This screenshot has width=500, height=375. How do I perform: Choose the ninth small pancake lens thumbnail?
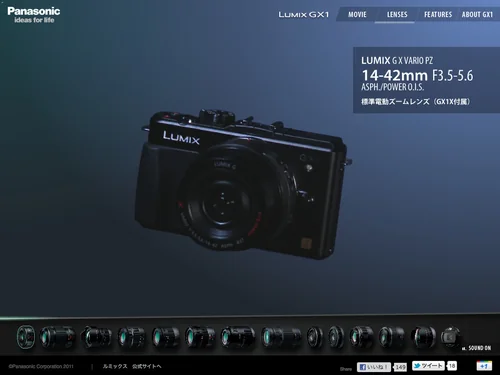pos(315,337)
